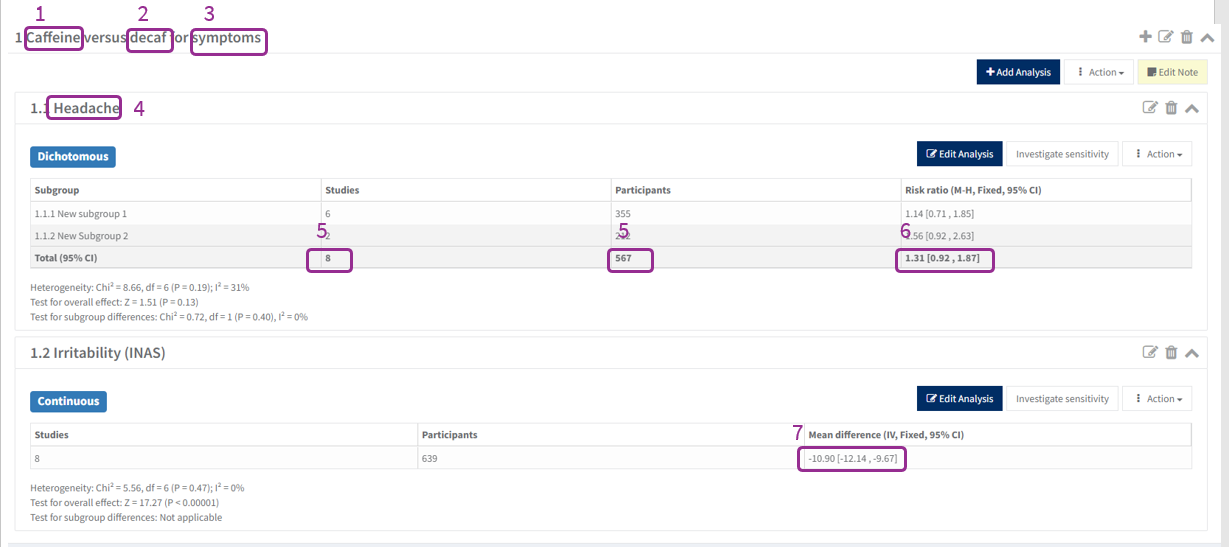The height and width of the screenshot is (547, 1229).
Task: Click Edit Analysis for Irritability (INAS)
Action: tap(959, 398)
